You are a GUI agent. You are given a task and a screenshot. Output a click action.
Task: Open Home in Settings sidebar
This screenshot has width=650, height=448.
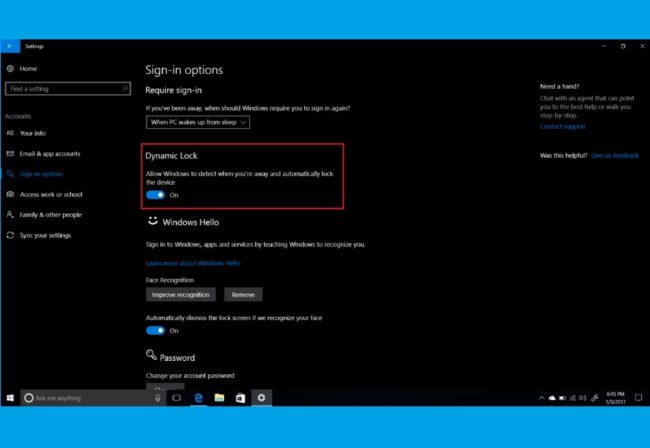pos(28,69)
